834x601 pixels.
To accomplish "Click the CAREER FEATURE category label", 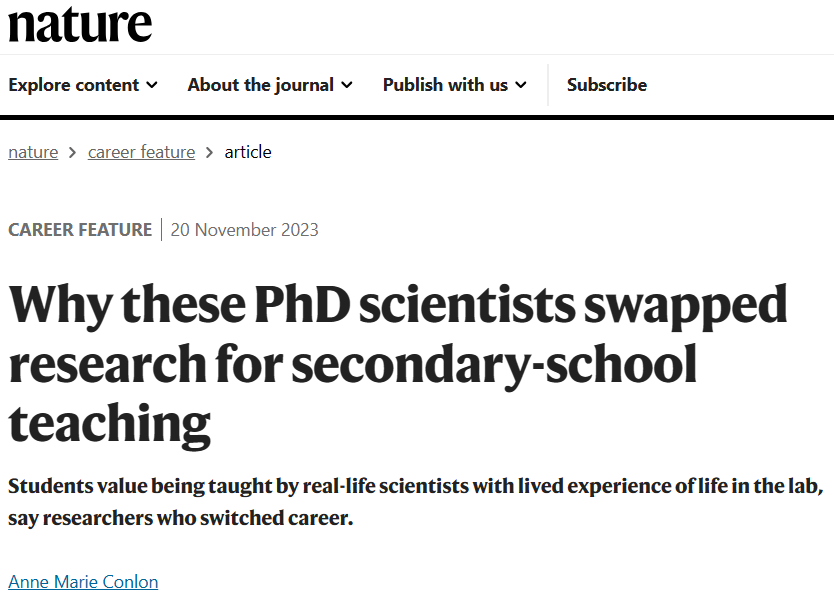I will 80,229.
